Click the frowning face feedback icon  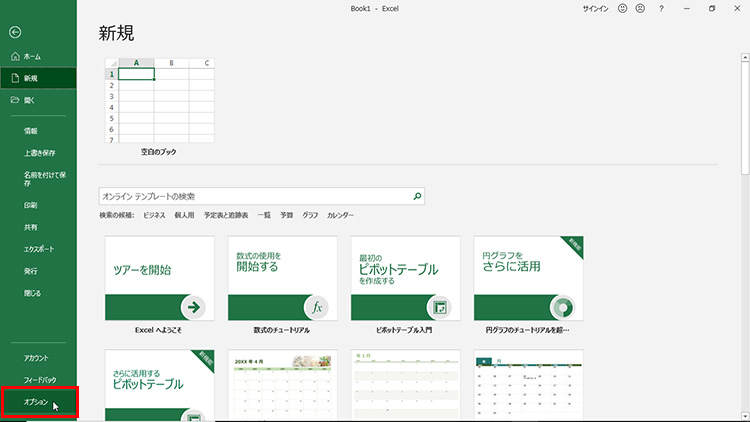tap(639, 9)
